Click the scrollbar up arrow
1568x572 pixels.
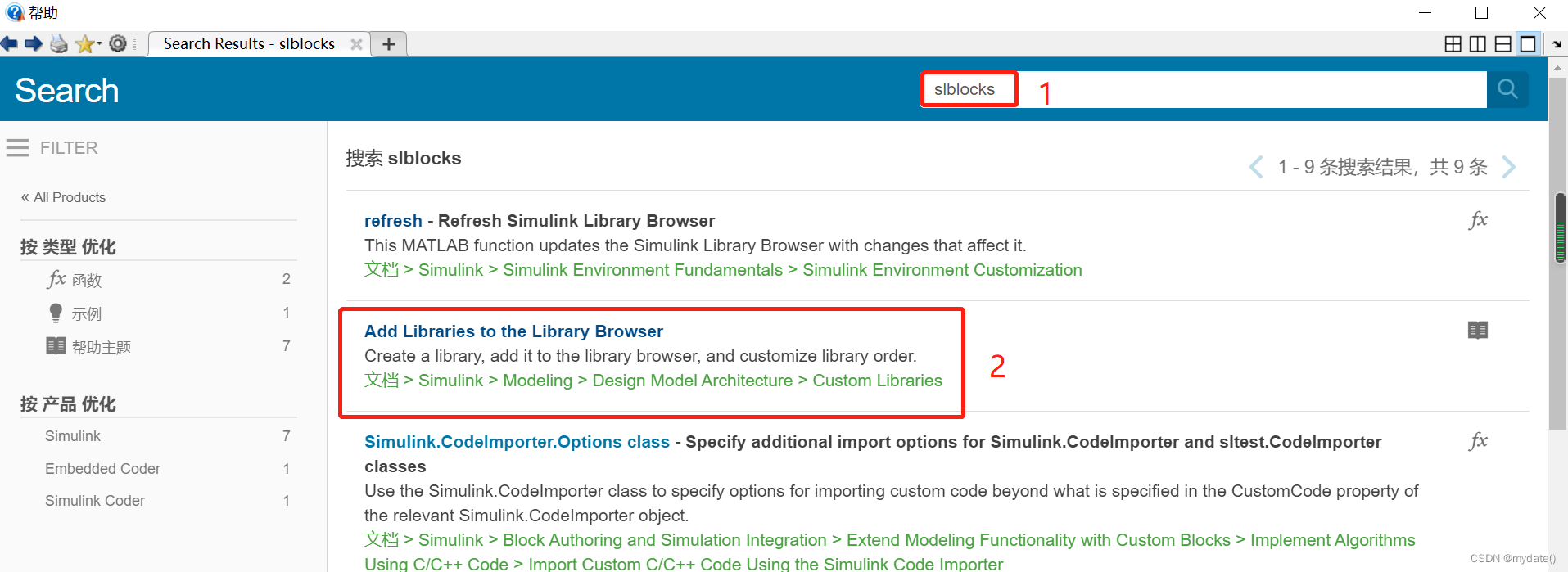(x=1557, y=69)
